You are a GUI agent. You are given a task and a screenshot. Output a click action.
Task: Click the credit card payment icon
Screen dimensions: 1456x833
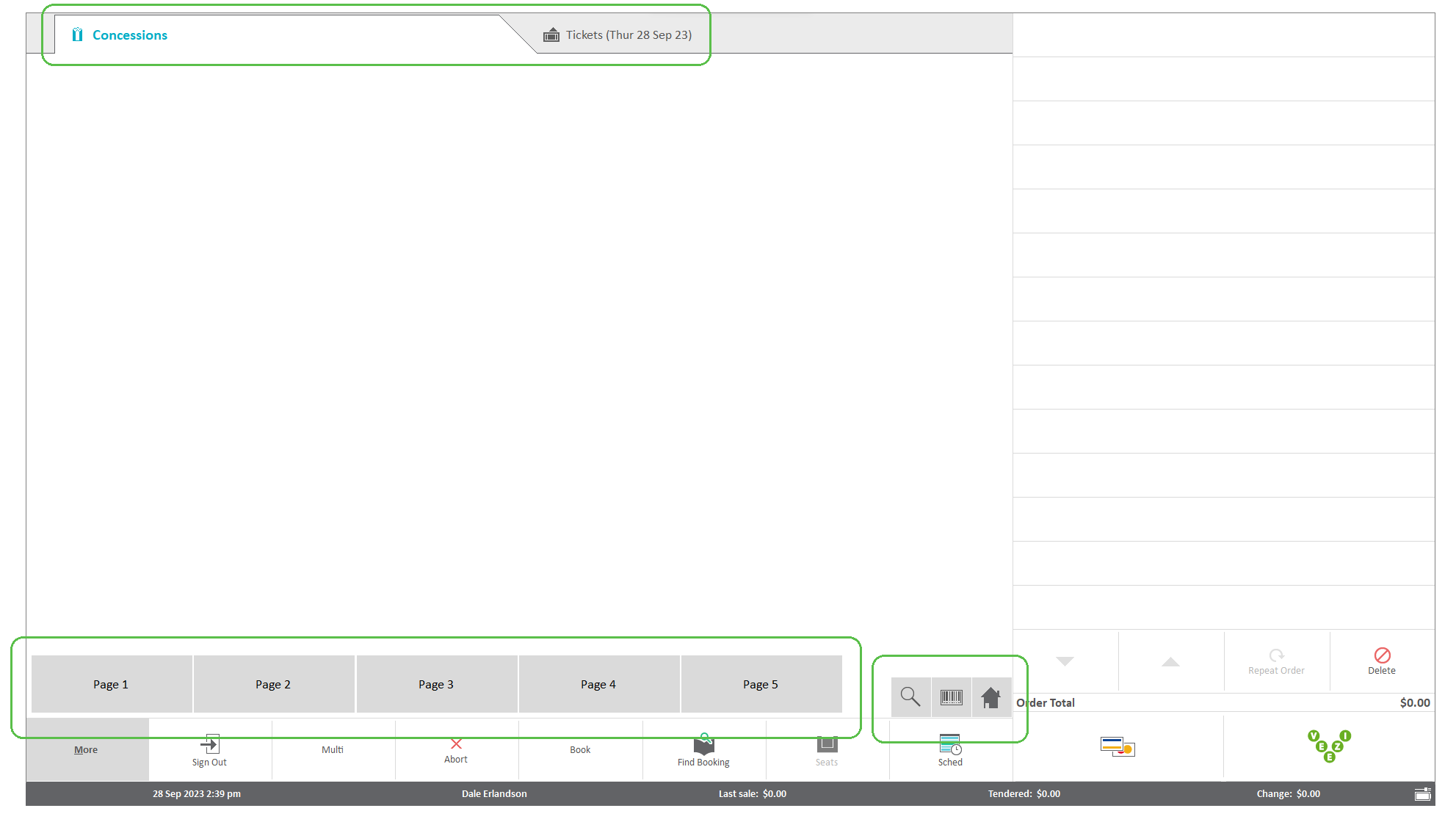tap(1118, 747)
